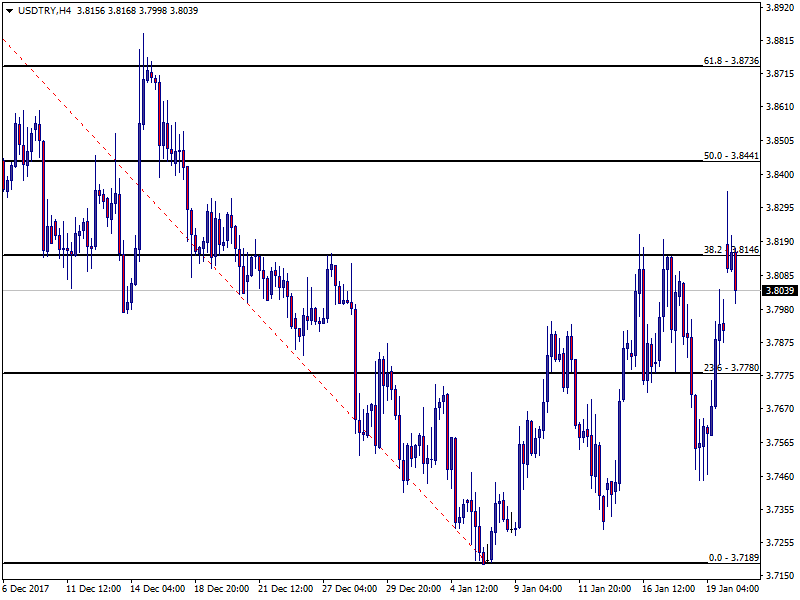800x600 pixels.
Task: Click the 3.8920 price axis label
Action: coord(779,7)
